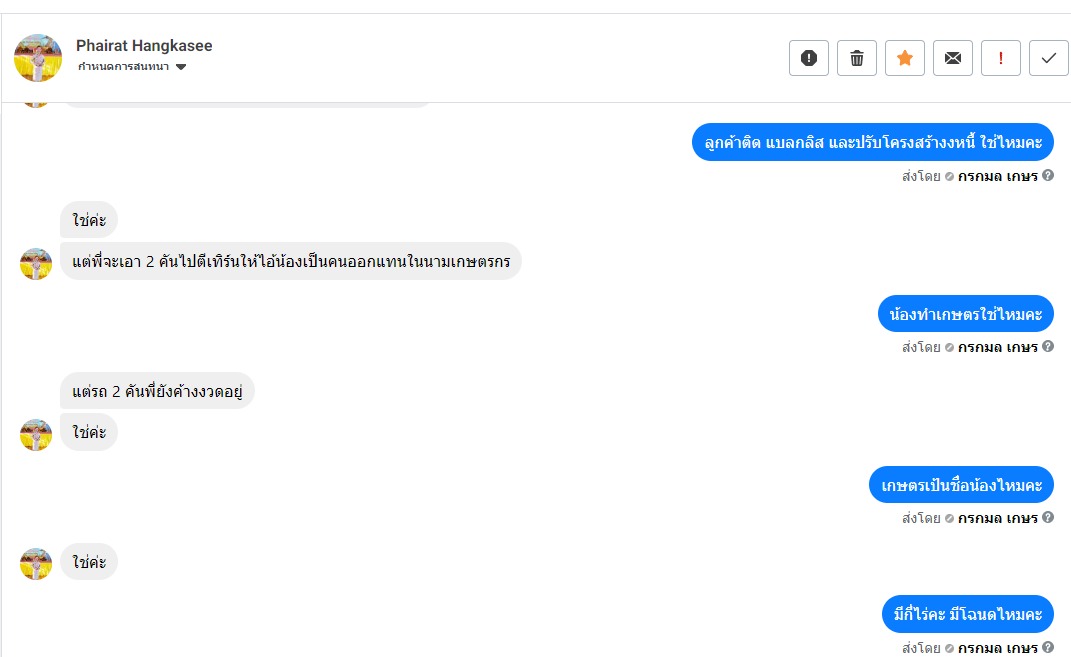1071x657 pixels.
Task: Open Phairat Hangkasee name link
Action: 144,46
